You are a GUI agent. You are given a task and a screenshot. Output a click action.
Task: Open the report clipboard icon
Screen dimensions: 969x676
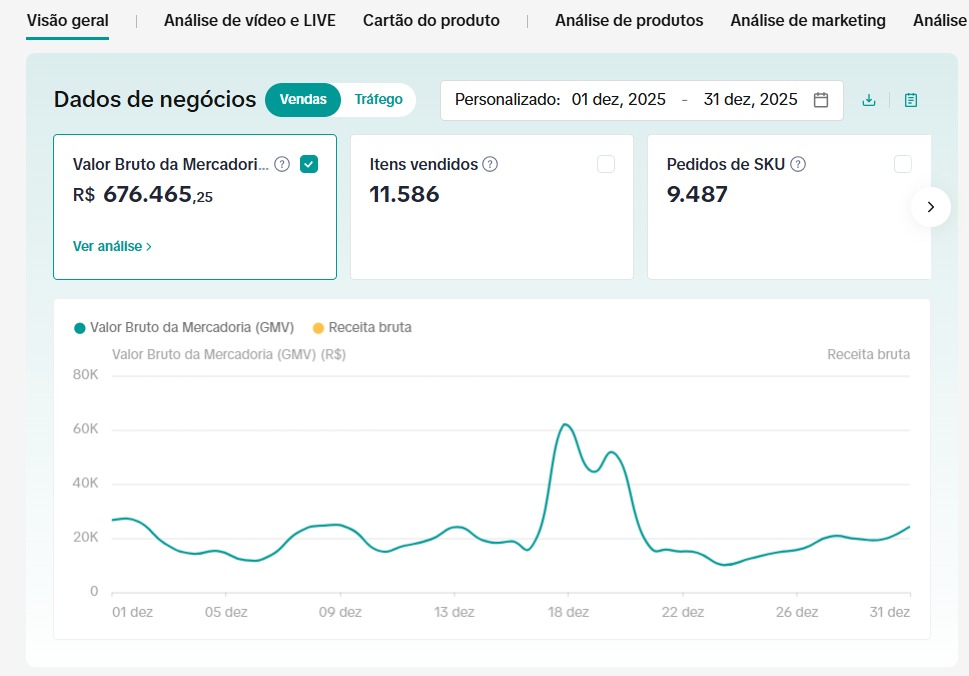point(911,100)
